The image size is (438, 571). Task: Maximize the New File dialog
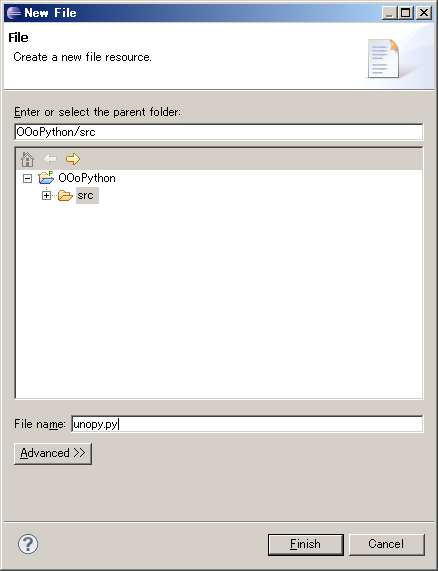click(406, 13)
